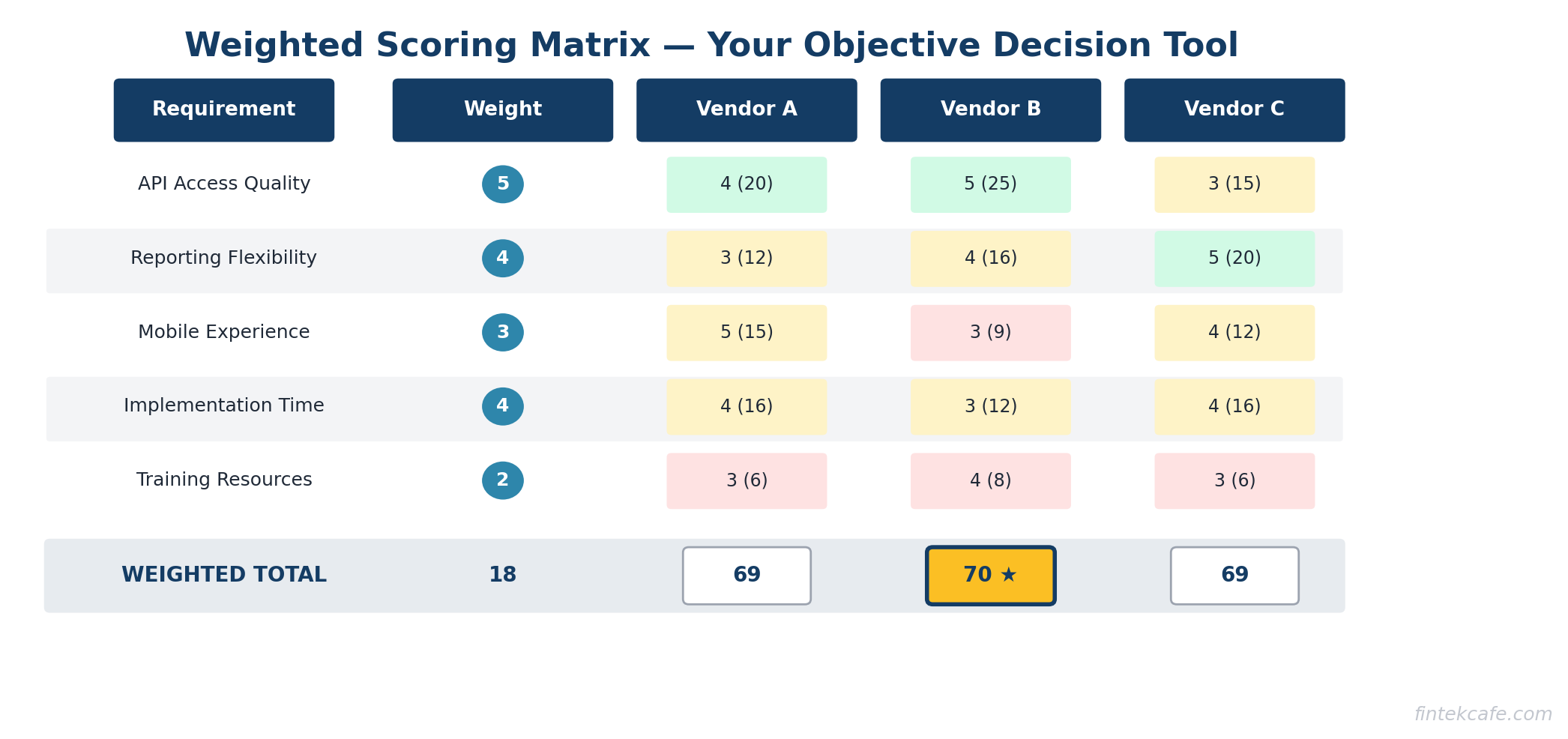Click Vendor C's weighted total 69 box
Viewport: 1568px width, 739px height.
(1234, 576)
